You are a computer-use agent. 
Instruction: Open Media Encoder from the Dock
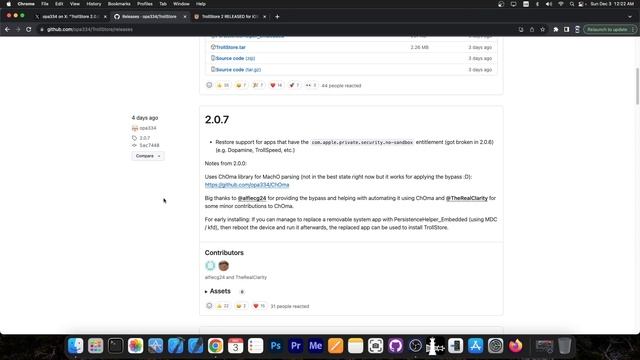[x=316, y=346]
